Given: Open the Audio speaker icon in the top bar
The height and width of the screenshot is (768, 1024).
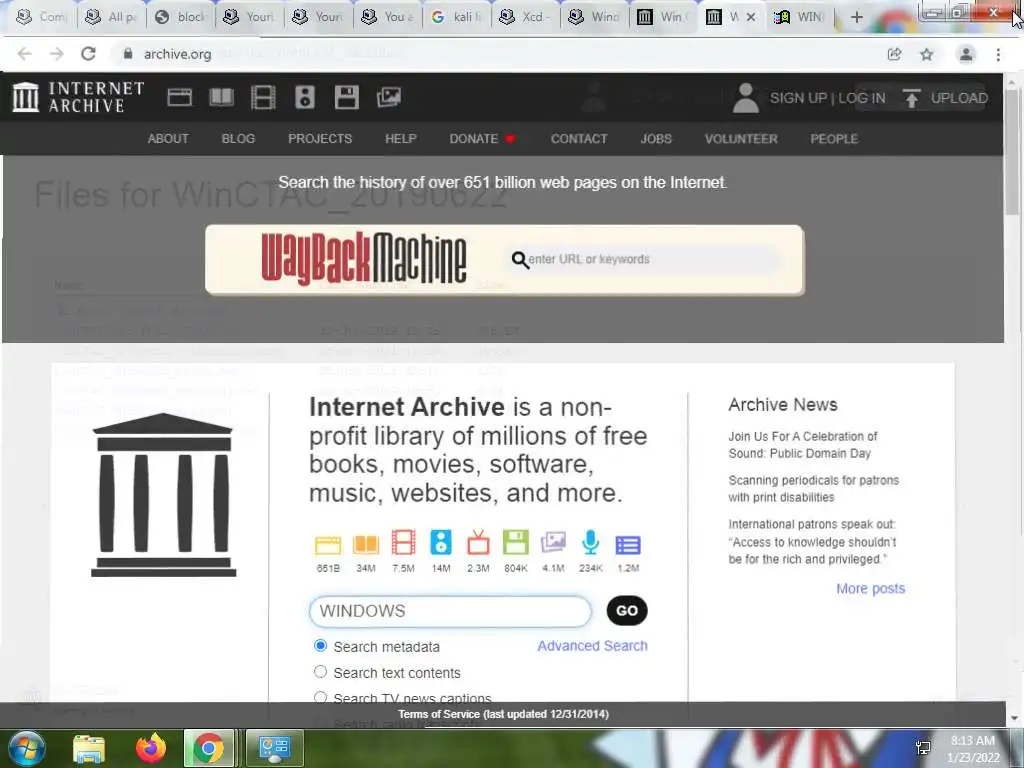Looking at the screenshot, I should pos(305,97).
